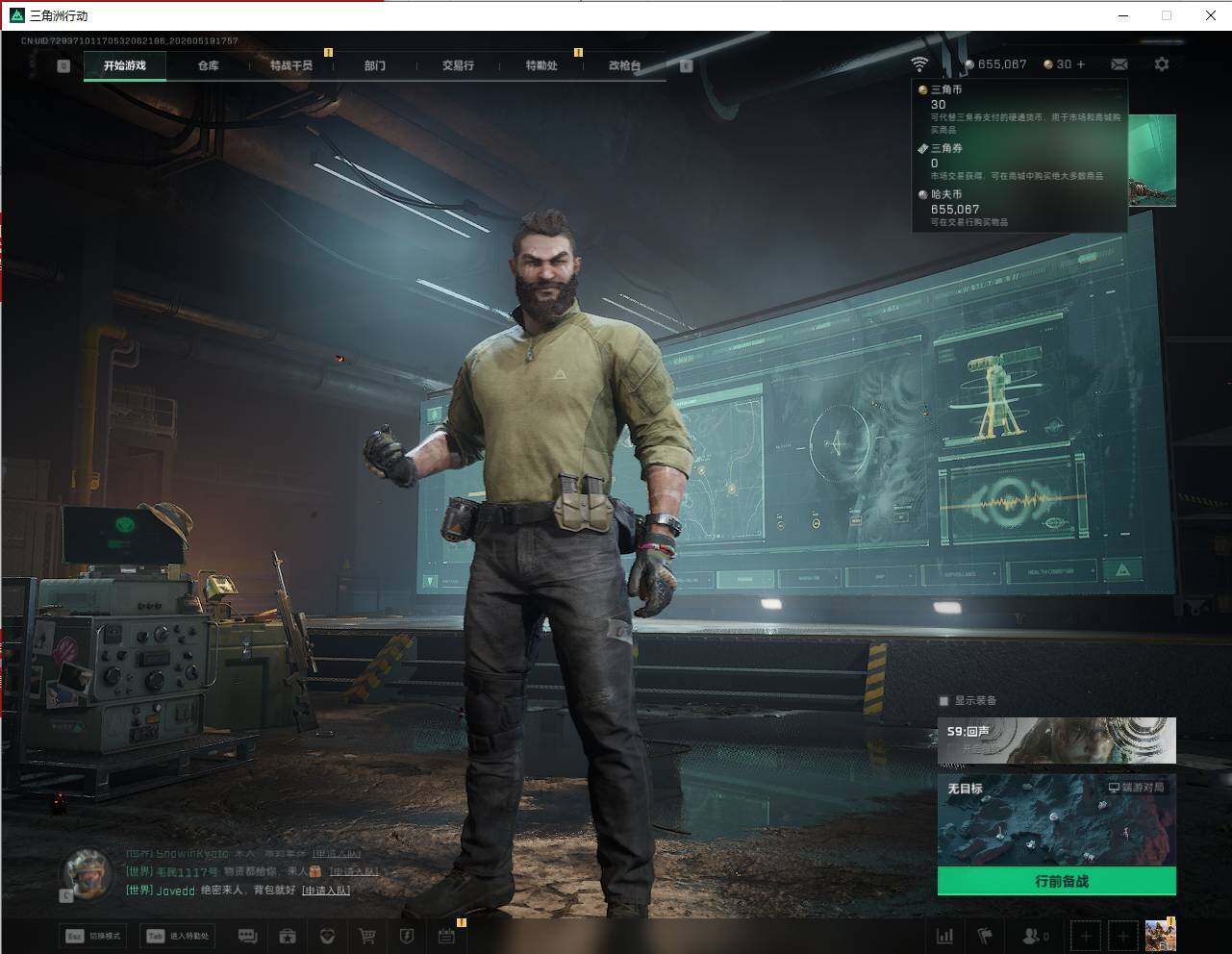
Task: Open the diamond badge icon
Action: pos(327,936)
